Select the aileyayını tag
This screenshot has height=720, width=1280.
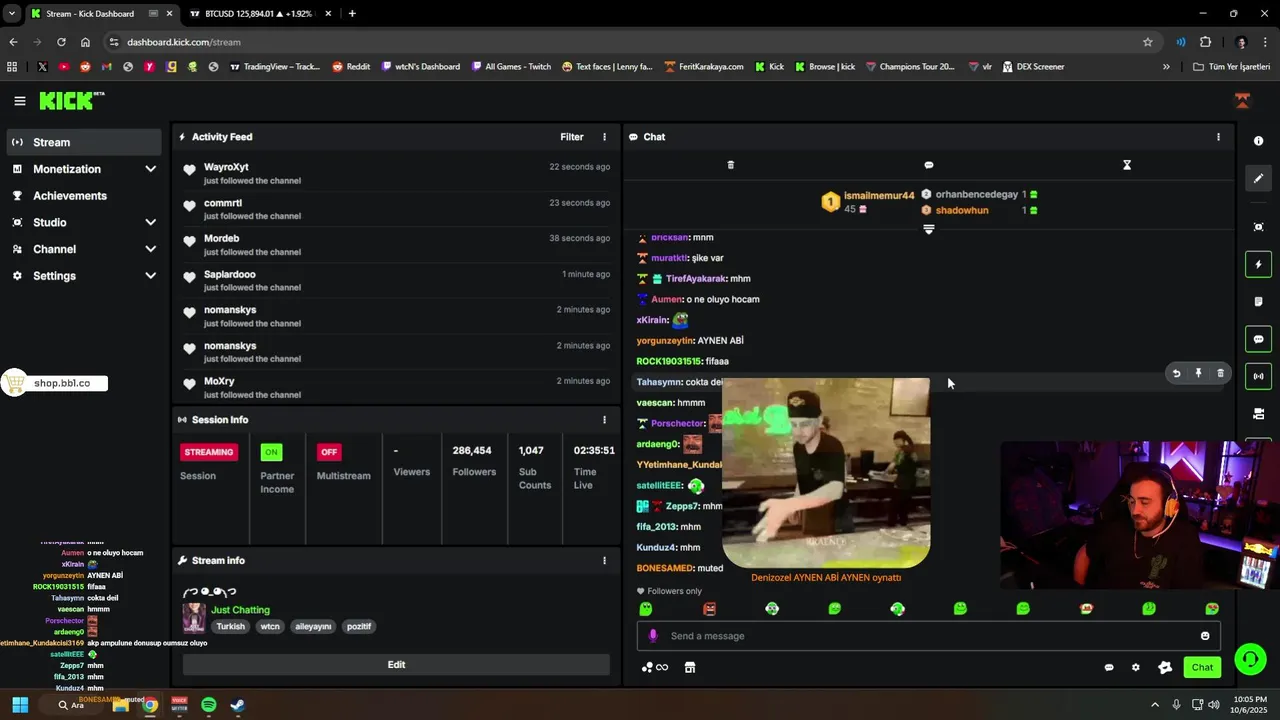pyautogui.click(x=313, y=627)
